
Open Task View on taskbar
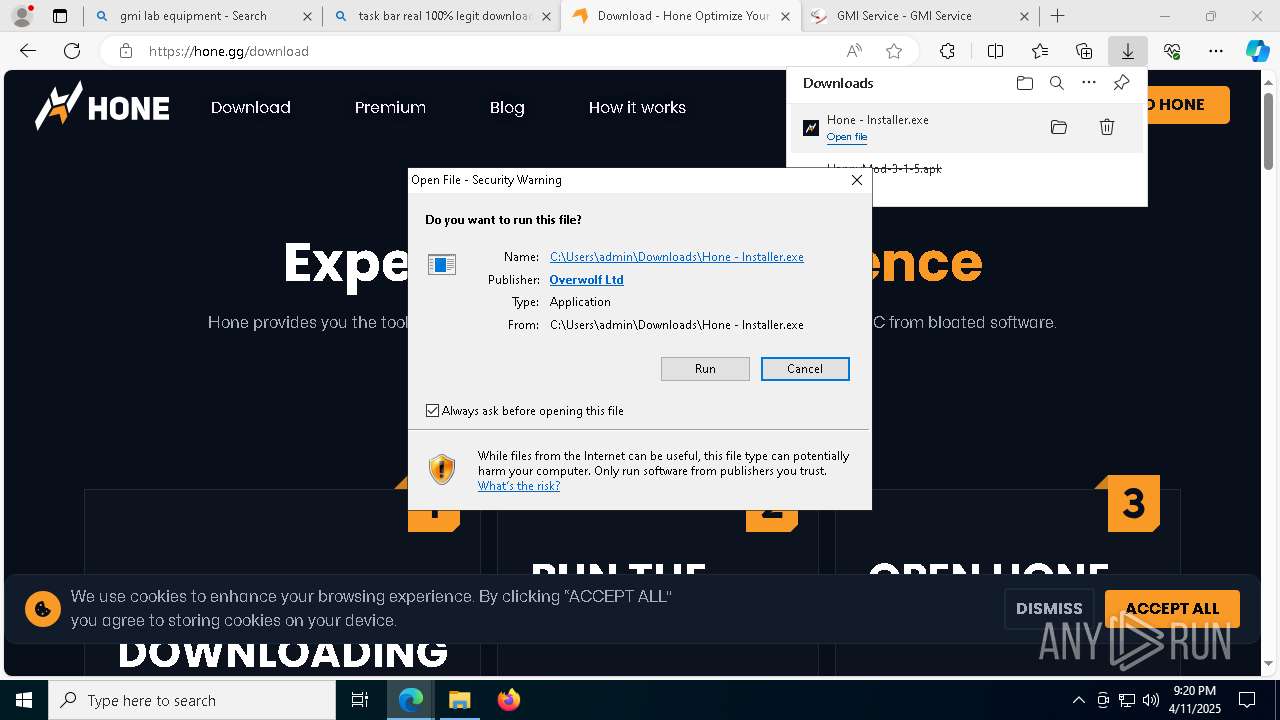point(360,700)
